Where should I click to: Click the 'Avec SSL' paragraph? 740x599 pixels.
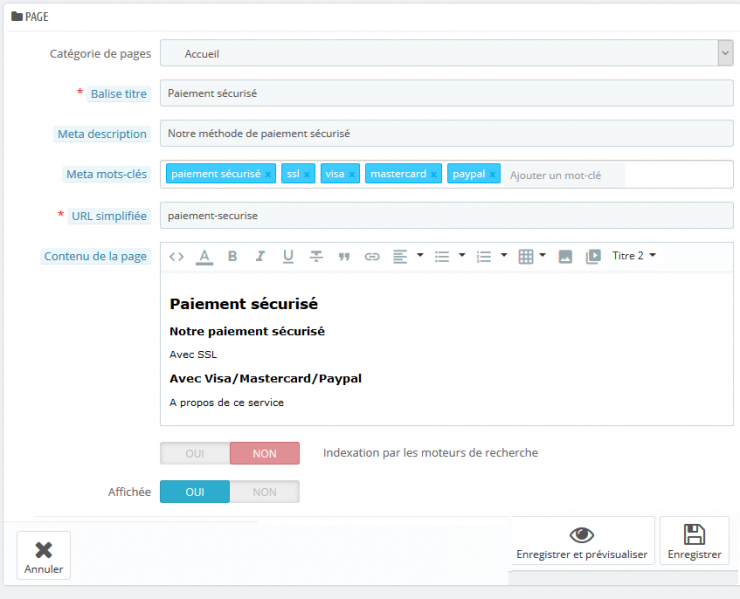tap(193, 354)
